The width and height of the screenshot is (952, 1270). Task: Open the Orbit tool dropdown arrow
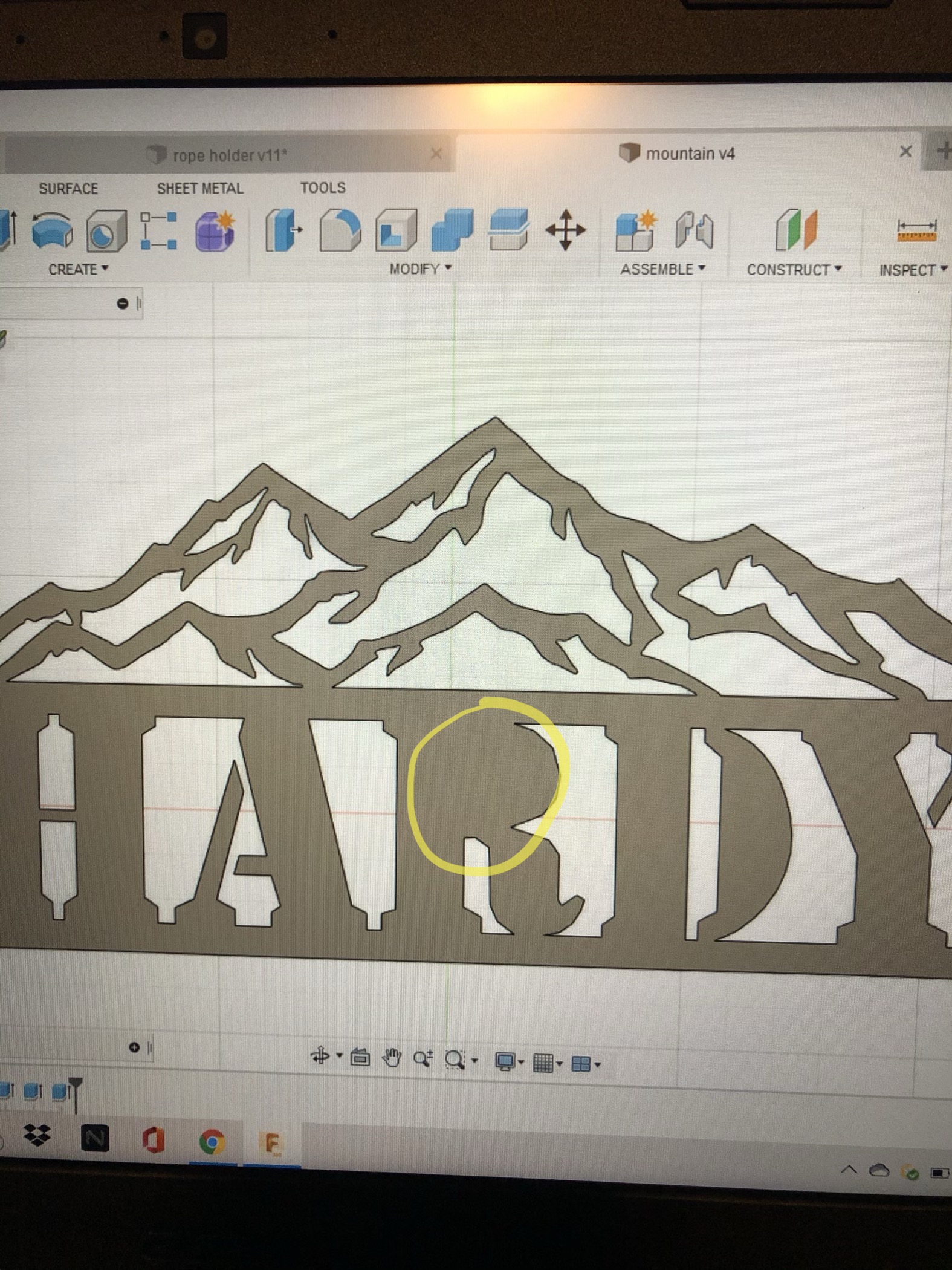coord(339,1057)
